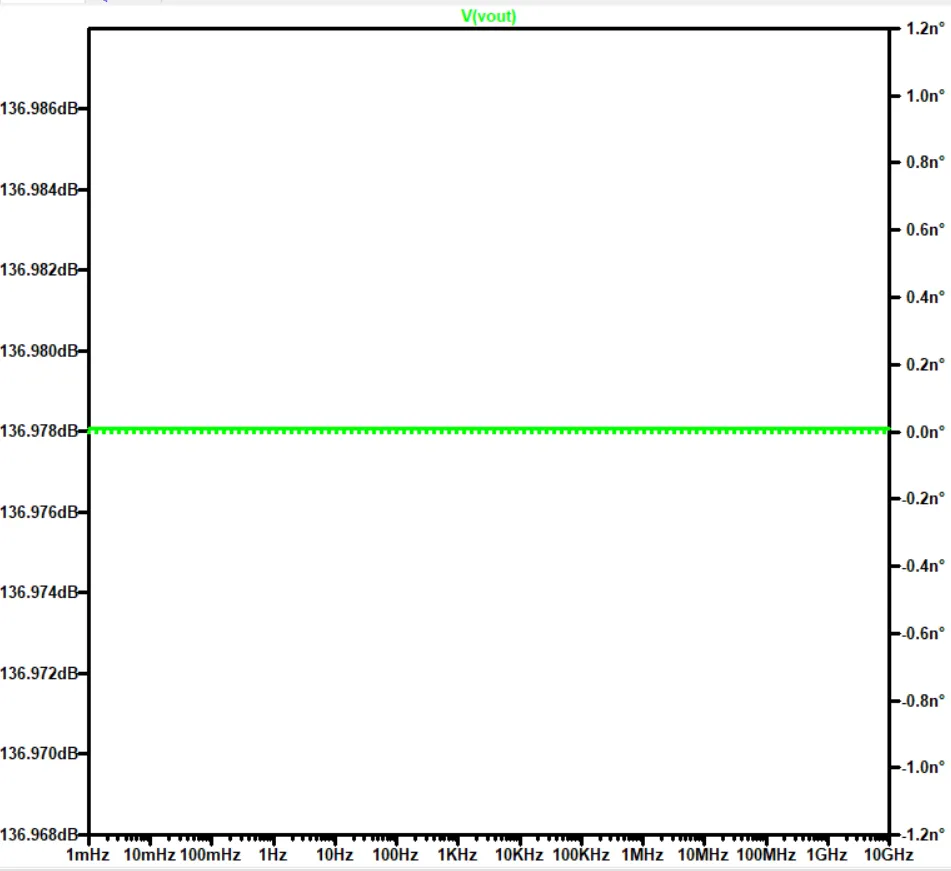The height and width of the screenshot is (871, 951).
Task: Click the 1.2n° phase axis label
Action: click(926, 29)
